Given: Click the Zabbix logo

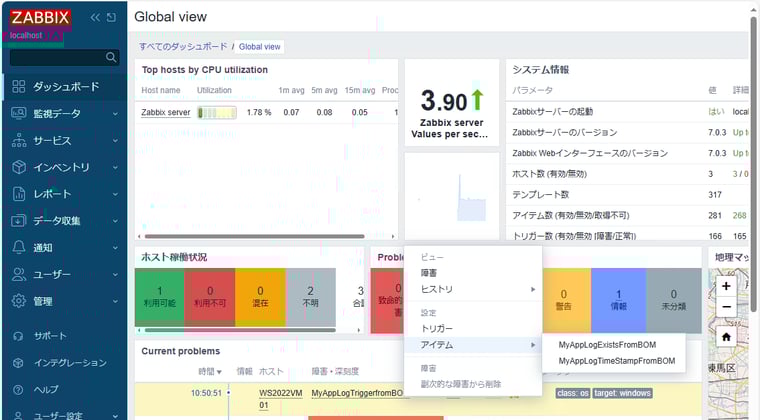Looking at the screenshot, I should pyautogui.click(x=40, y=18).
